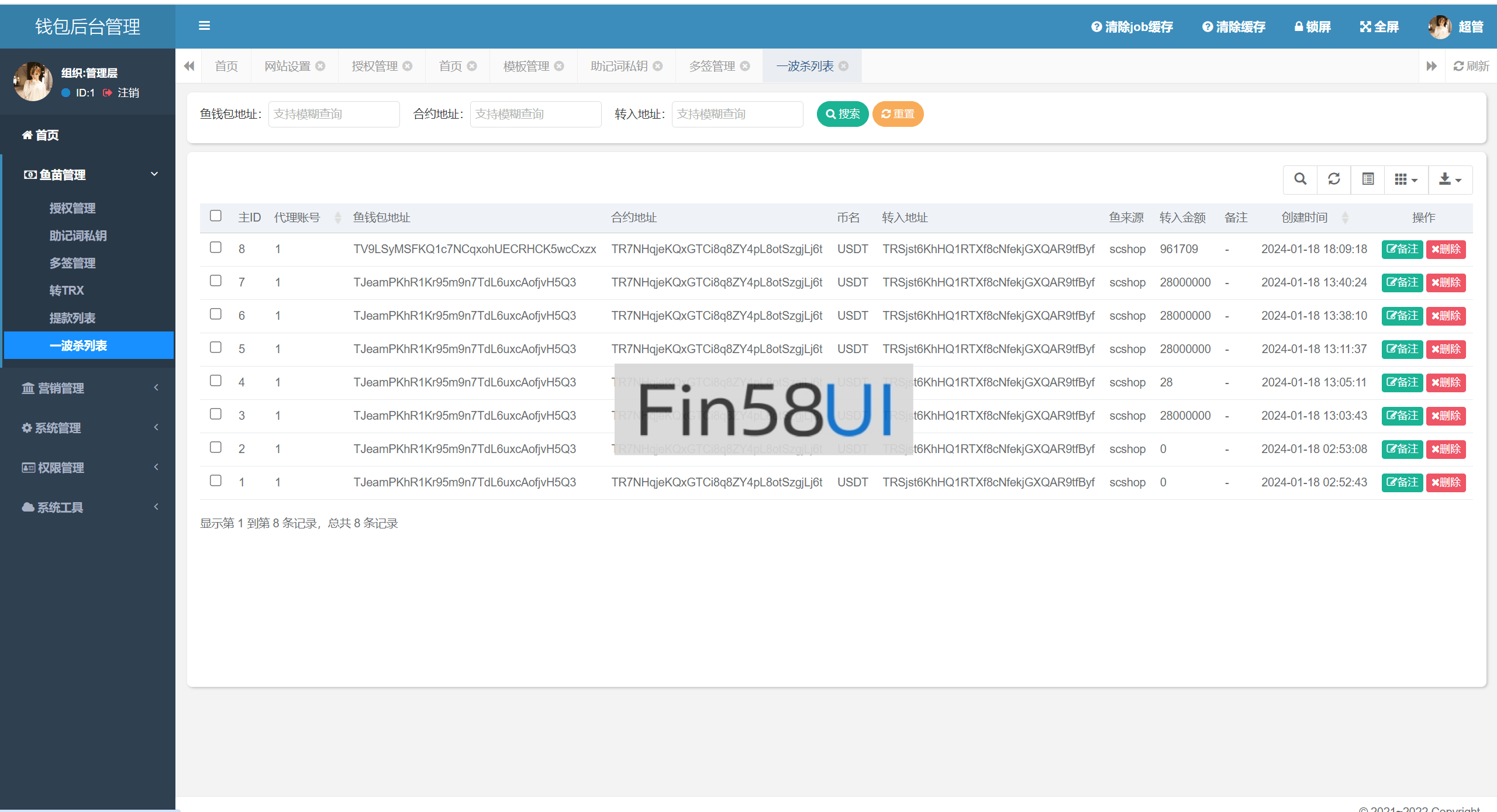The width and height of the screenshot is (1497, 812).
Task: Check the checkbox for row ID 8
Action: coord(216,247)
